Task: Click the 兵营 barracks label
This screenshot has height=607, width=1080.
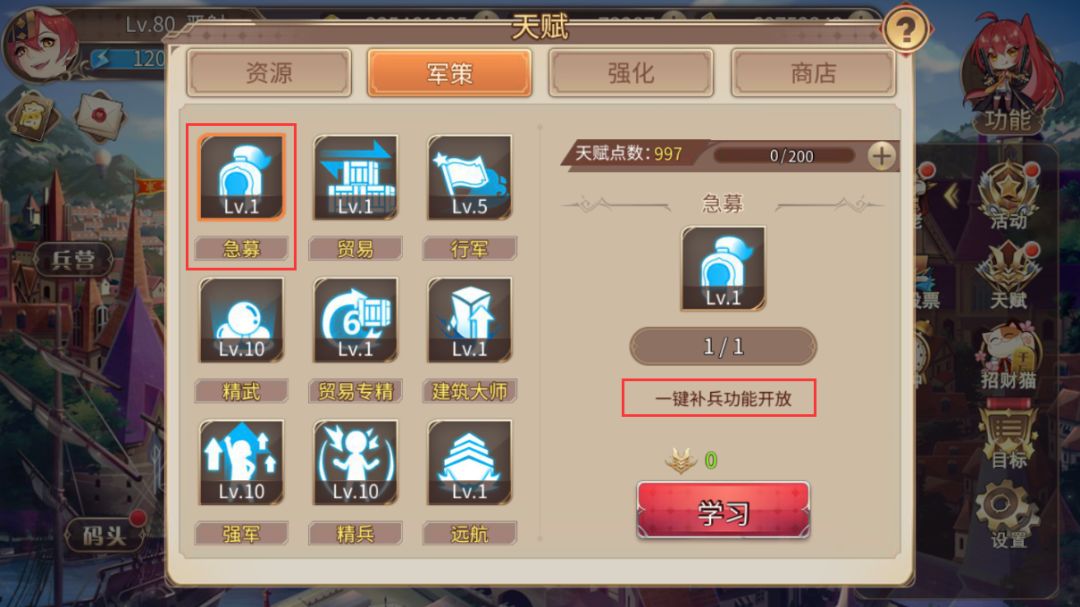Action: [73, 260]
